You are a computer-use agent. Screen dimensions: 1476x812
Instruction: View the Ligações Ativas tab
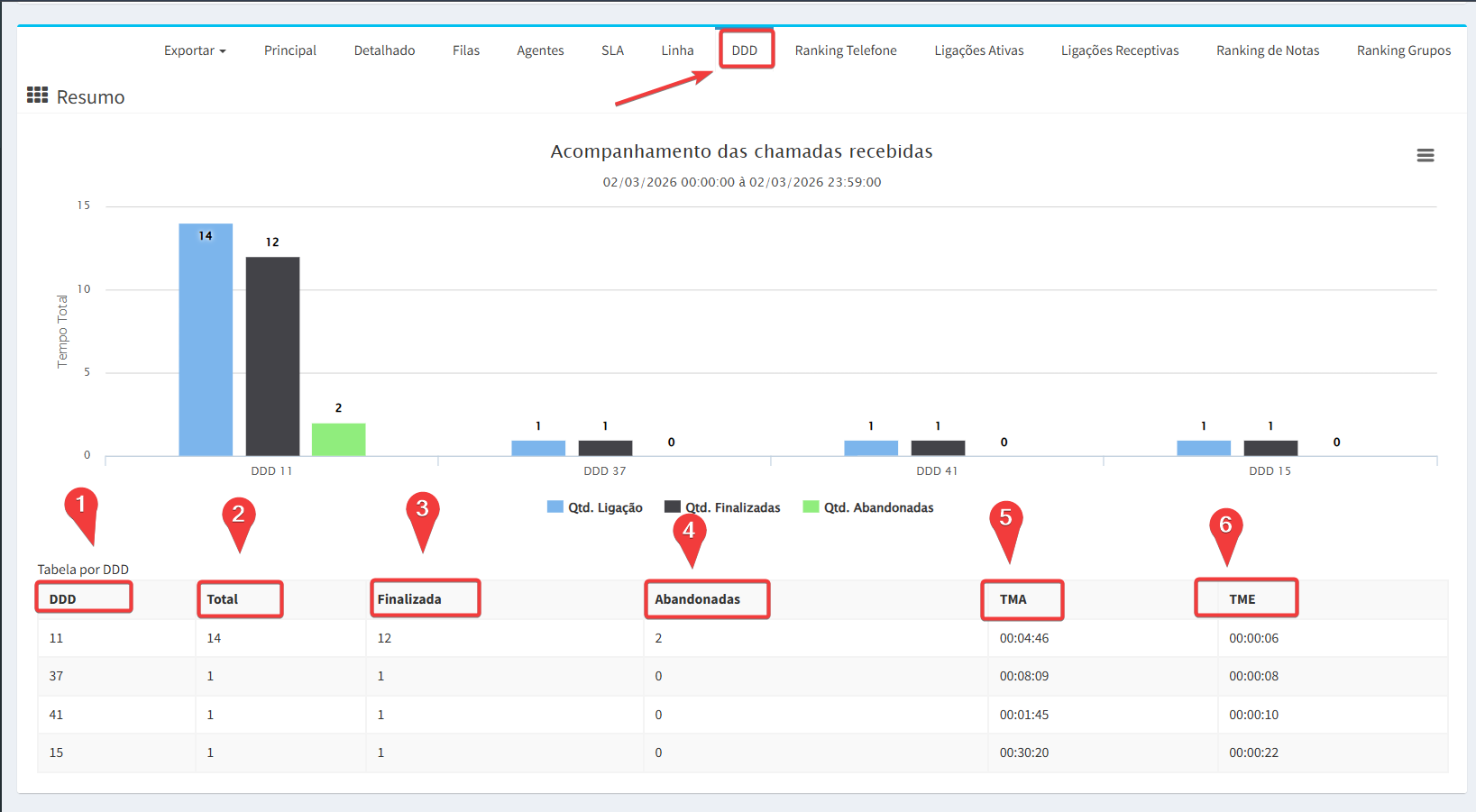978,50
